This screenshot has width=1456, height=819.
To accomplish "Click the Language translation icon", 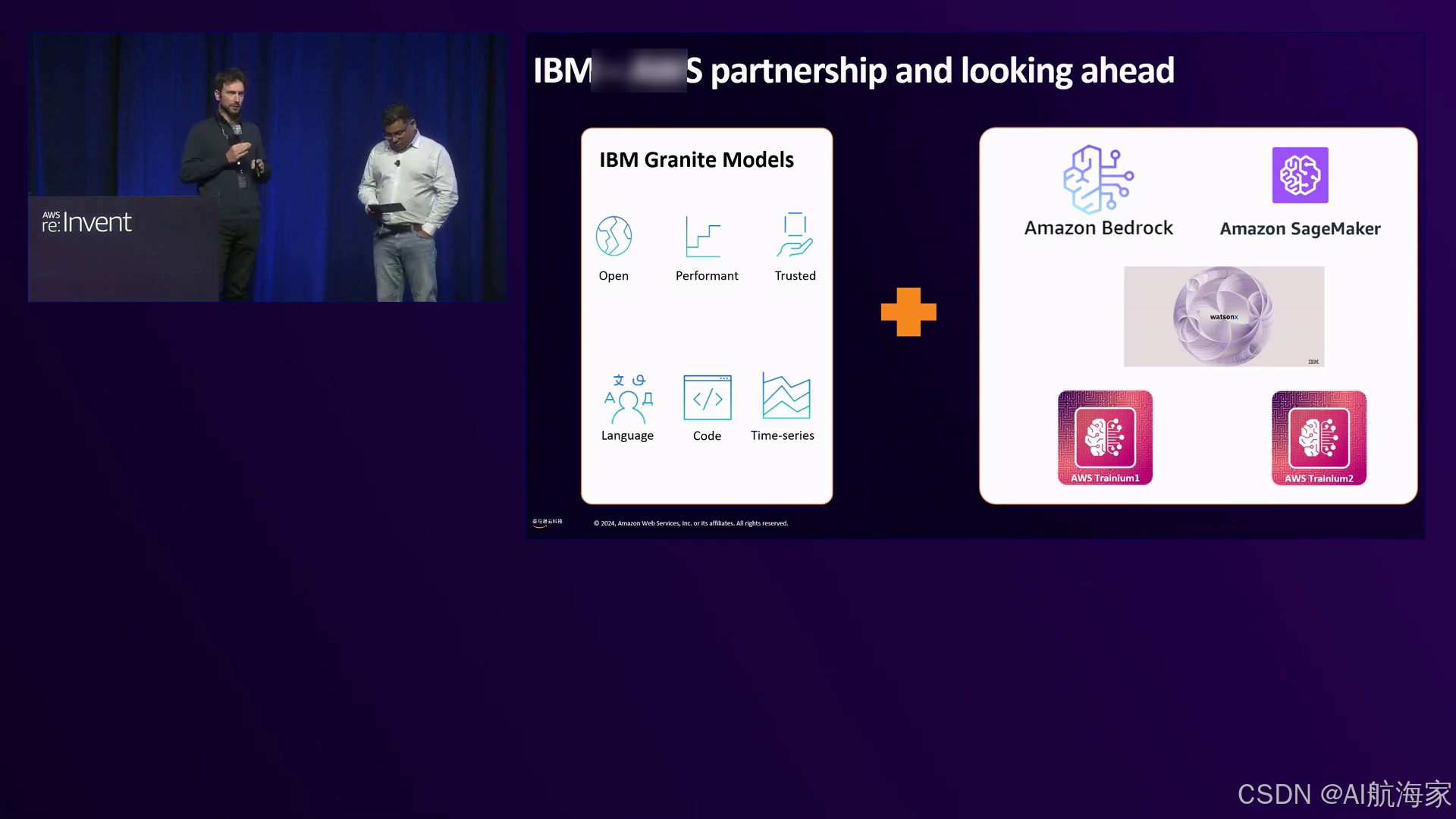I will [628, 398].
